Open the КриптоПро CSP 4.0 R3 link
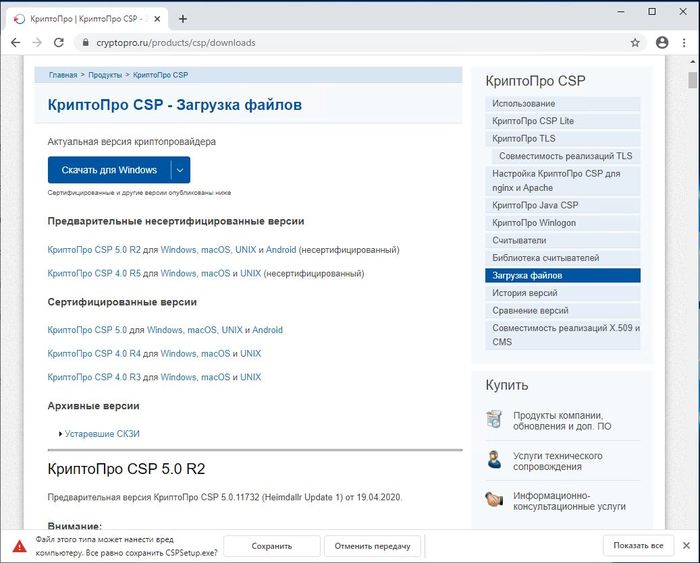Screen dimensions: 700x563 coord(94,377)
